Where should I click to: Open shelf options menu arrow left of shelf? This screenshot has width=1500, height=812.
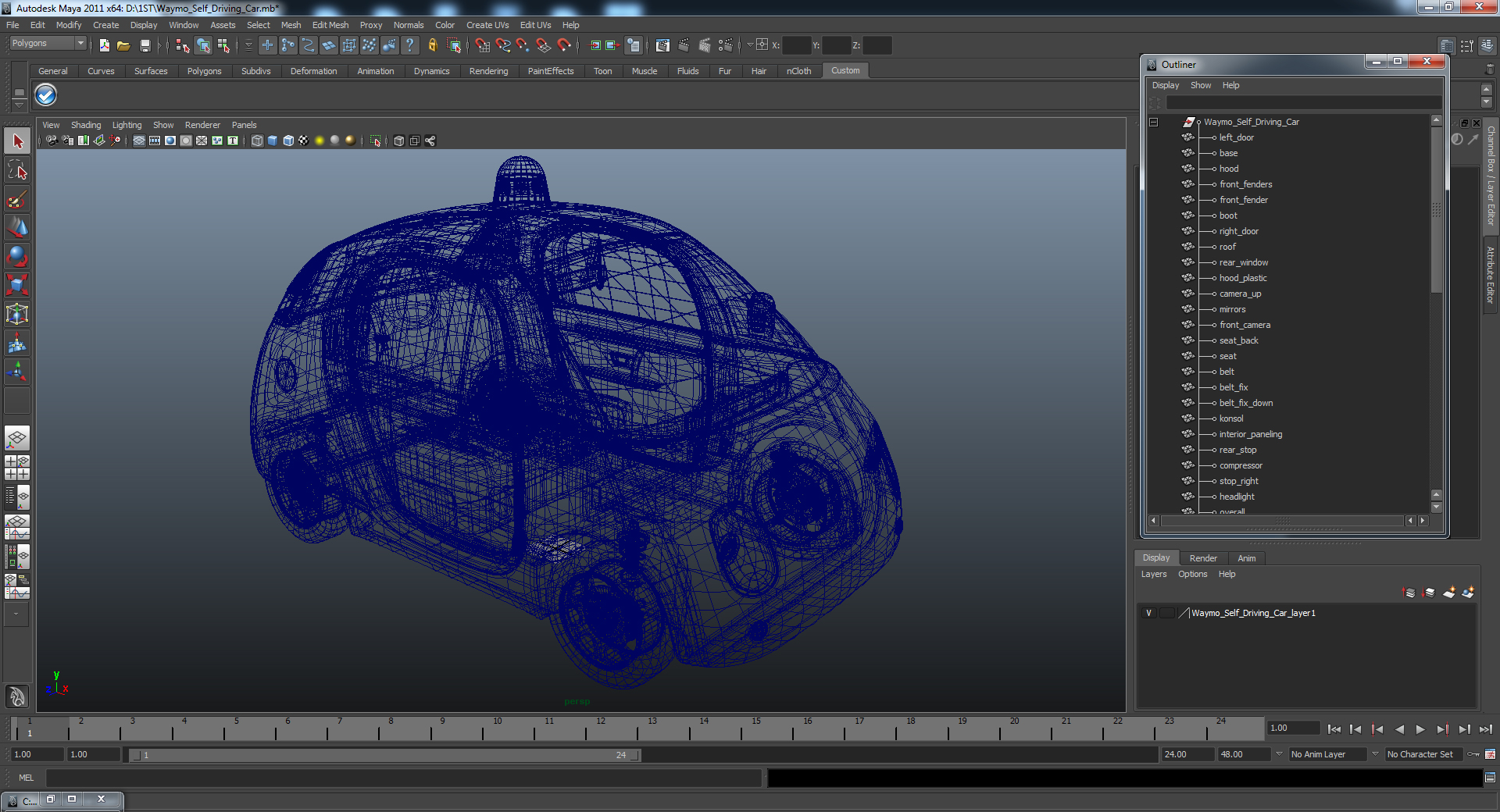pos(20,105)
